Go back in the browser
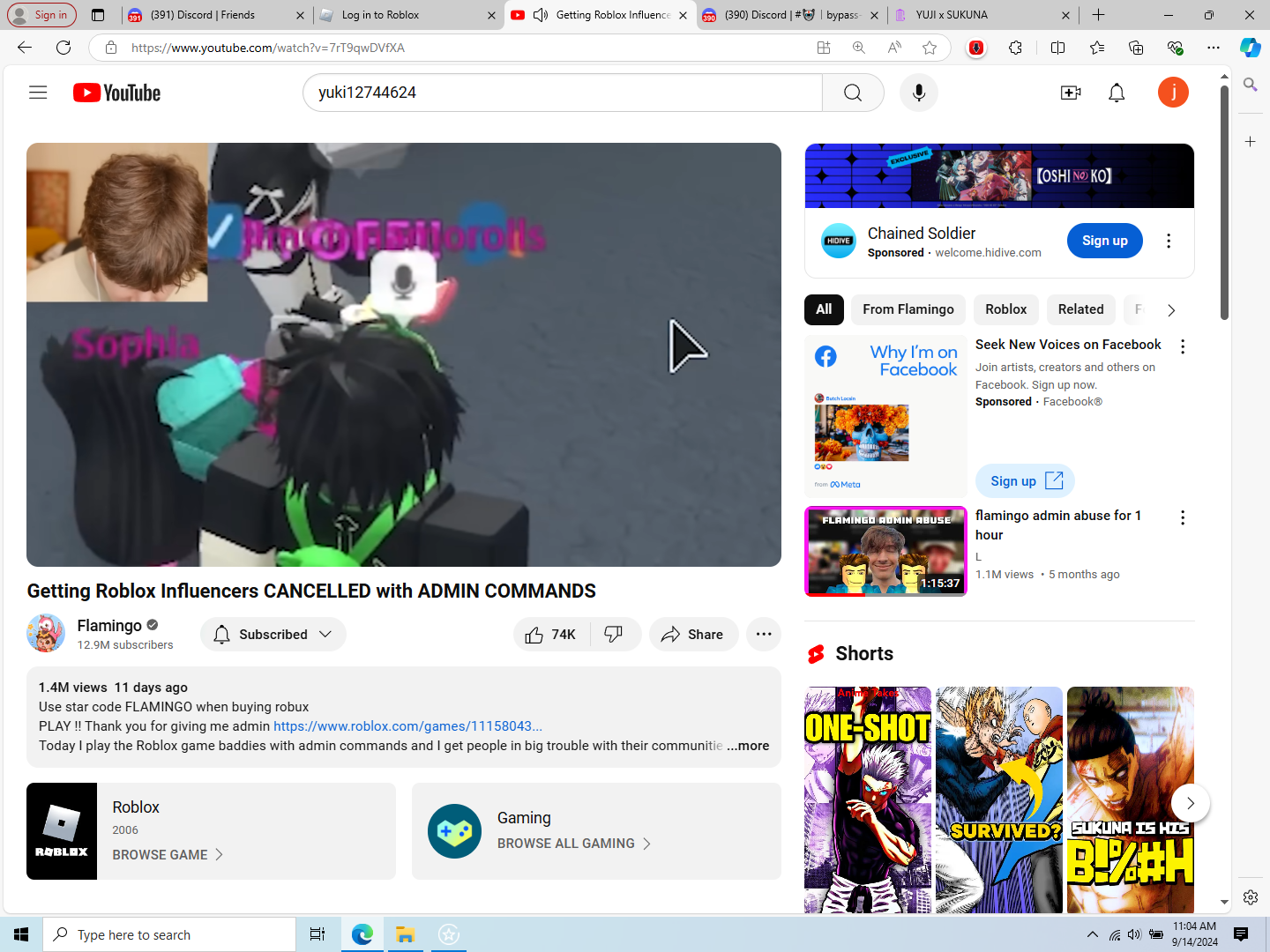1270x952 pixels. (x=25, y=48)
